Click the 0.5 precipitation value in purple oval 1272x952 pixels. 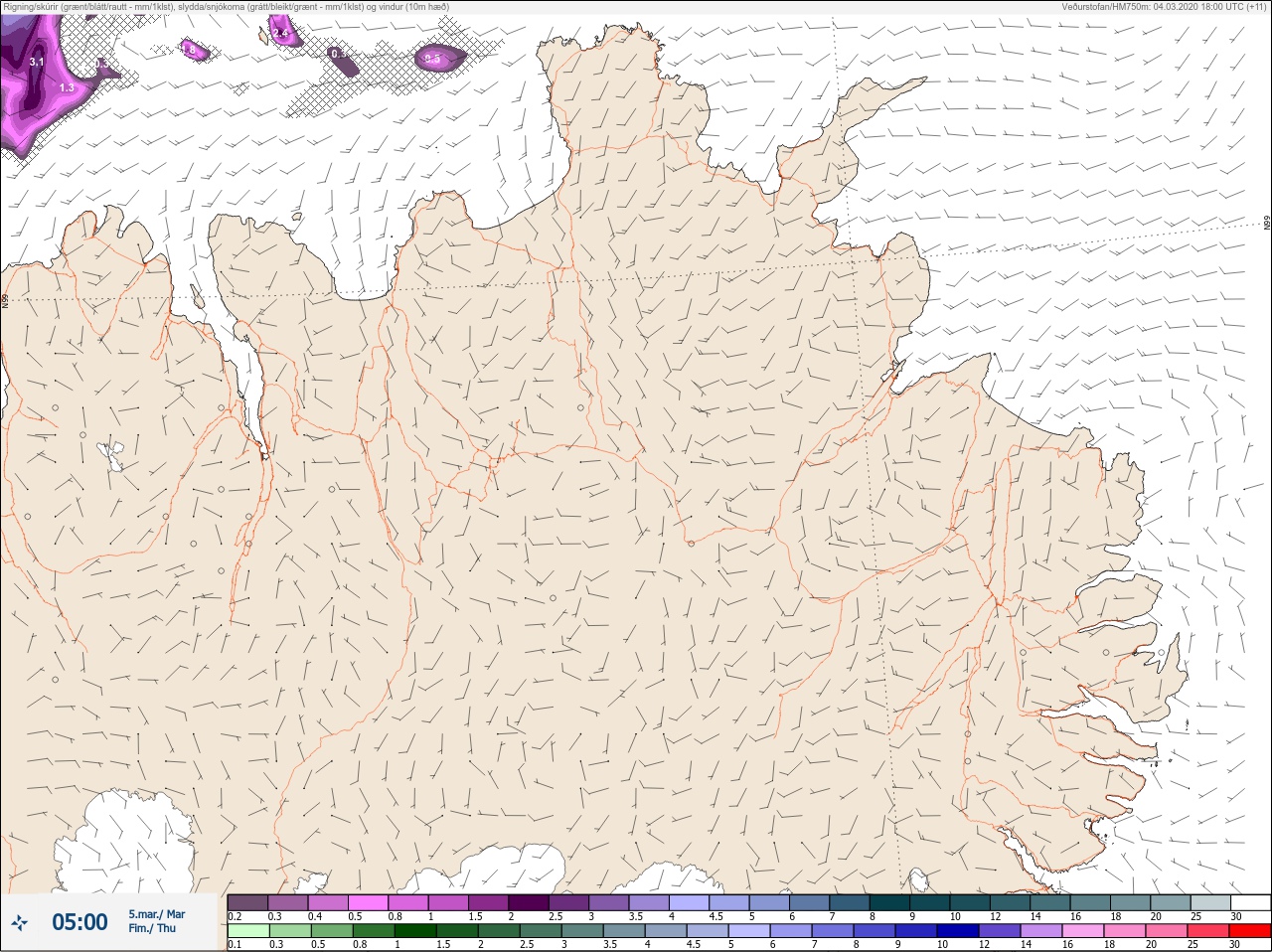point(432,59)
